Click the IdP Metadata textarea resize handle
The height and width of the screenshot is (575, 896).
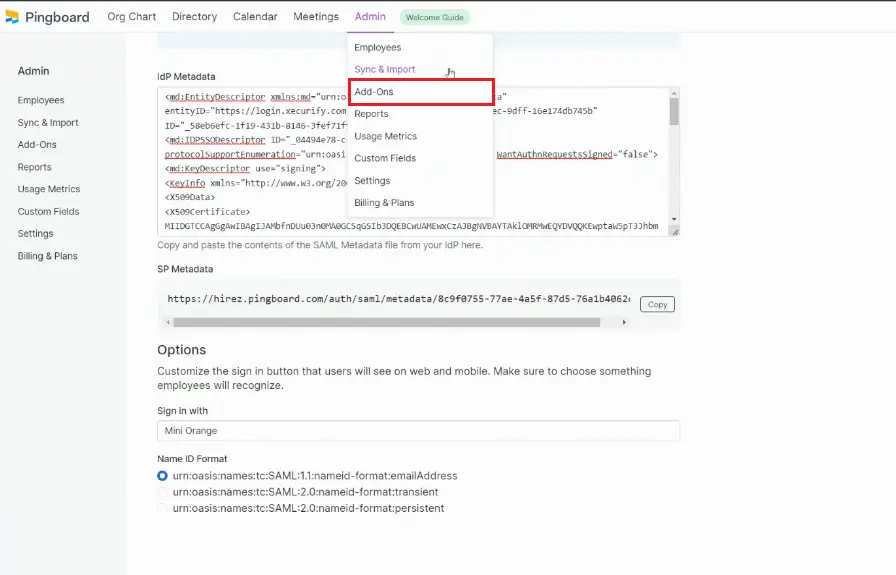pos(675,232)
